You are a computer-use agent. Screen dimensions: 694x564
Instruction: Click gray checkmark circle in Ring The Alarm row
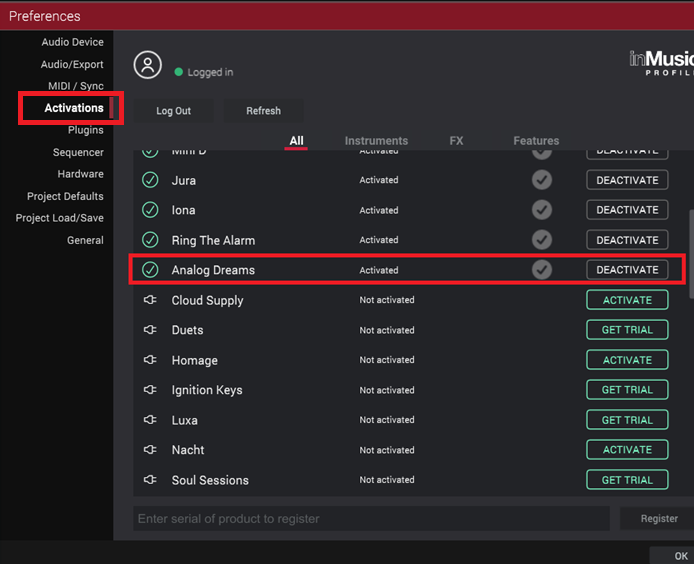(x=542, y=240)
